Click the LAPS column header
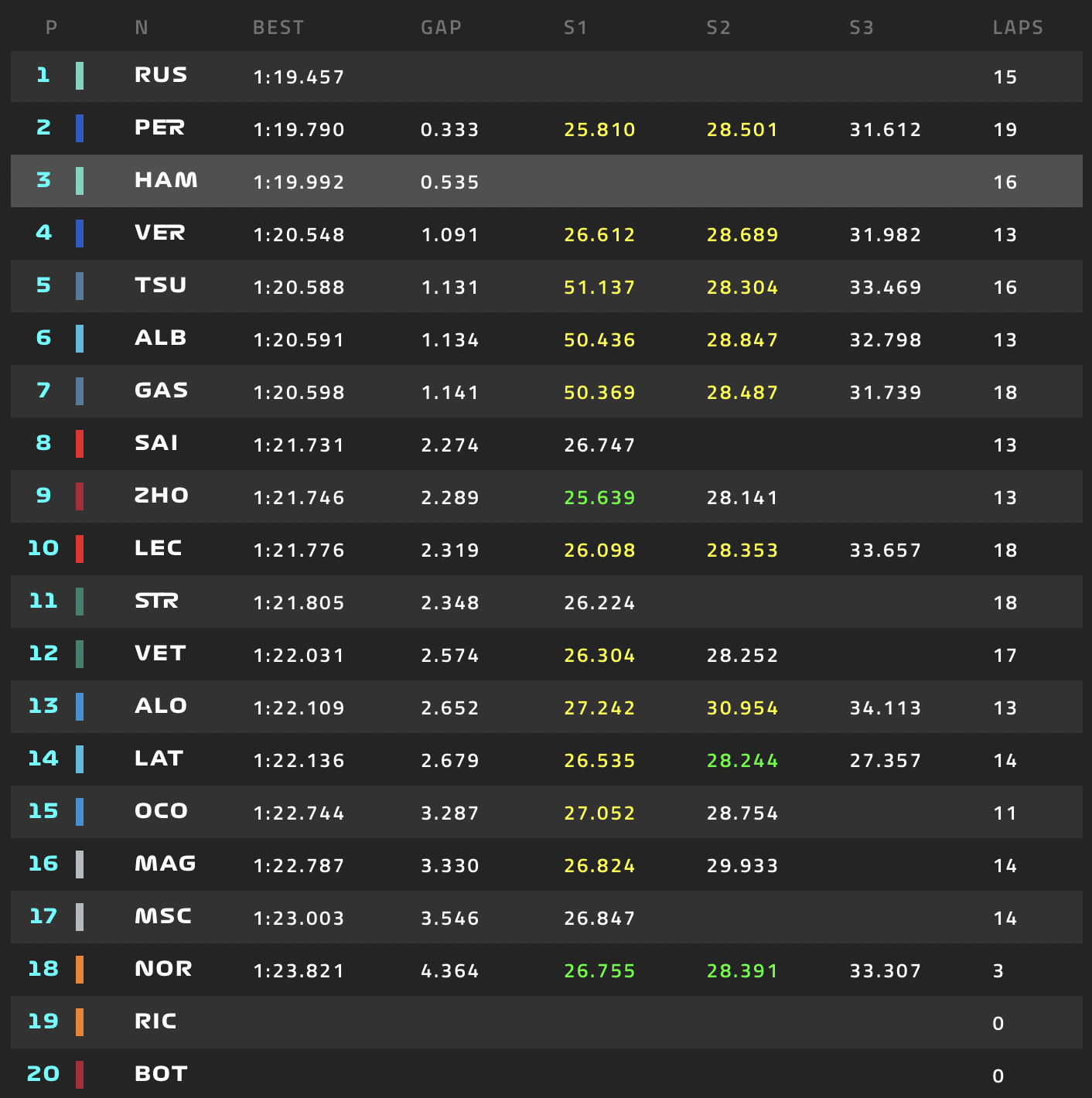The height and width of the screenshot is (1098, 1092). (1017, 28)
